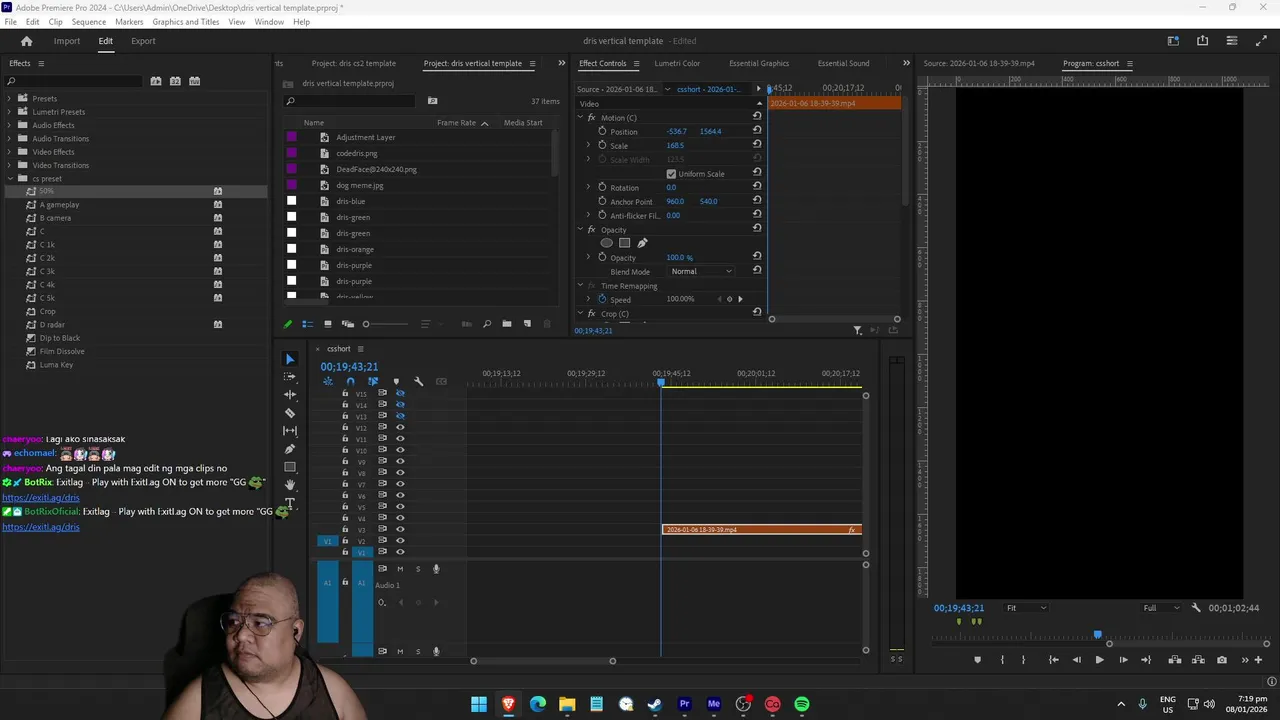Toggle Linked Selection in the timeline
The width and height of the screenshot is (1280, 720).
(373, 381)
